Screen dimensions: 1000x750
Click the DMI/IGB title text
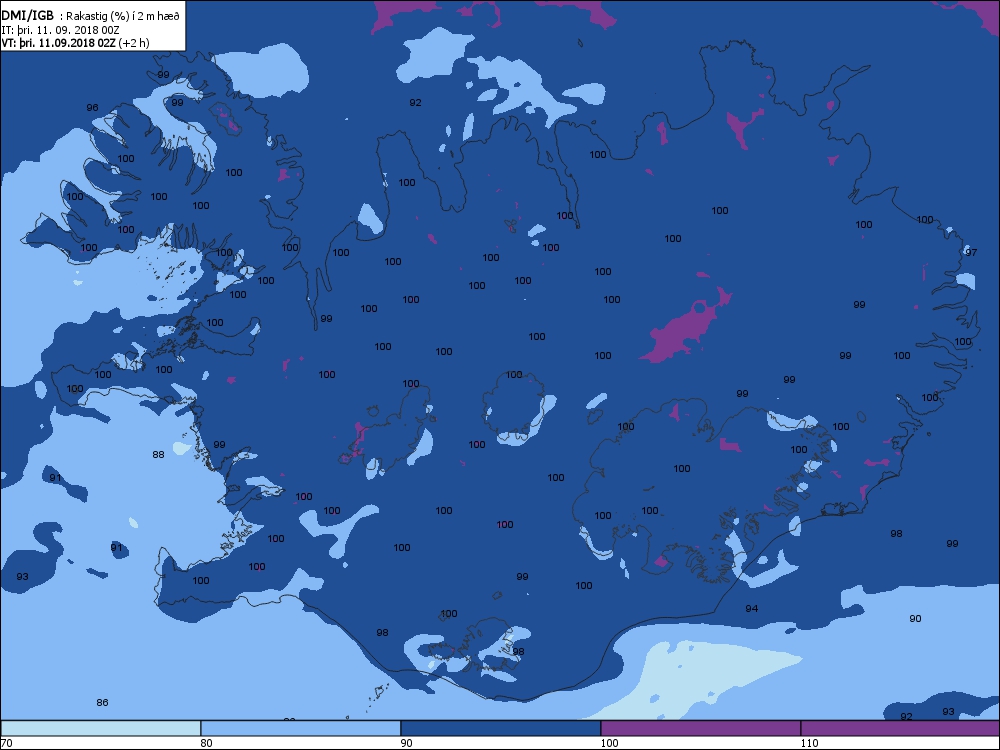coord(27,16)
